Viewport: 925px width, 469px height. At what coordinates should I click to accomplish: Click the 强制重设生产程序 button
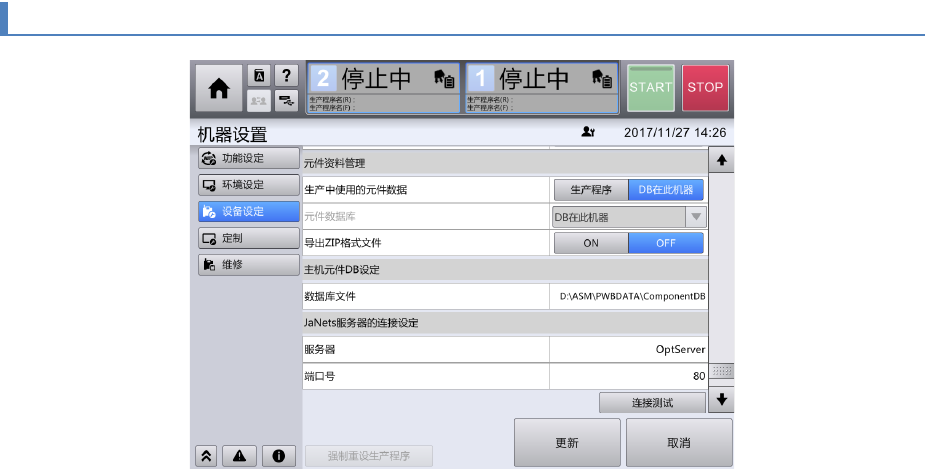(369, 456)
